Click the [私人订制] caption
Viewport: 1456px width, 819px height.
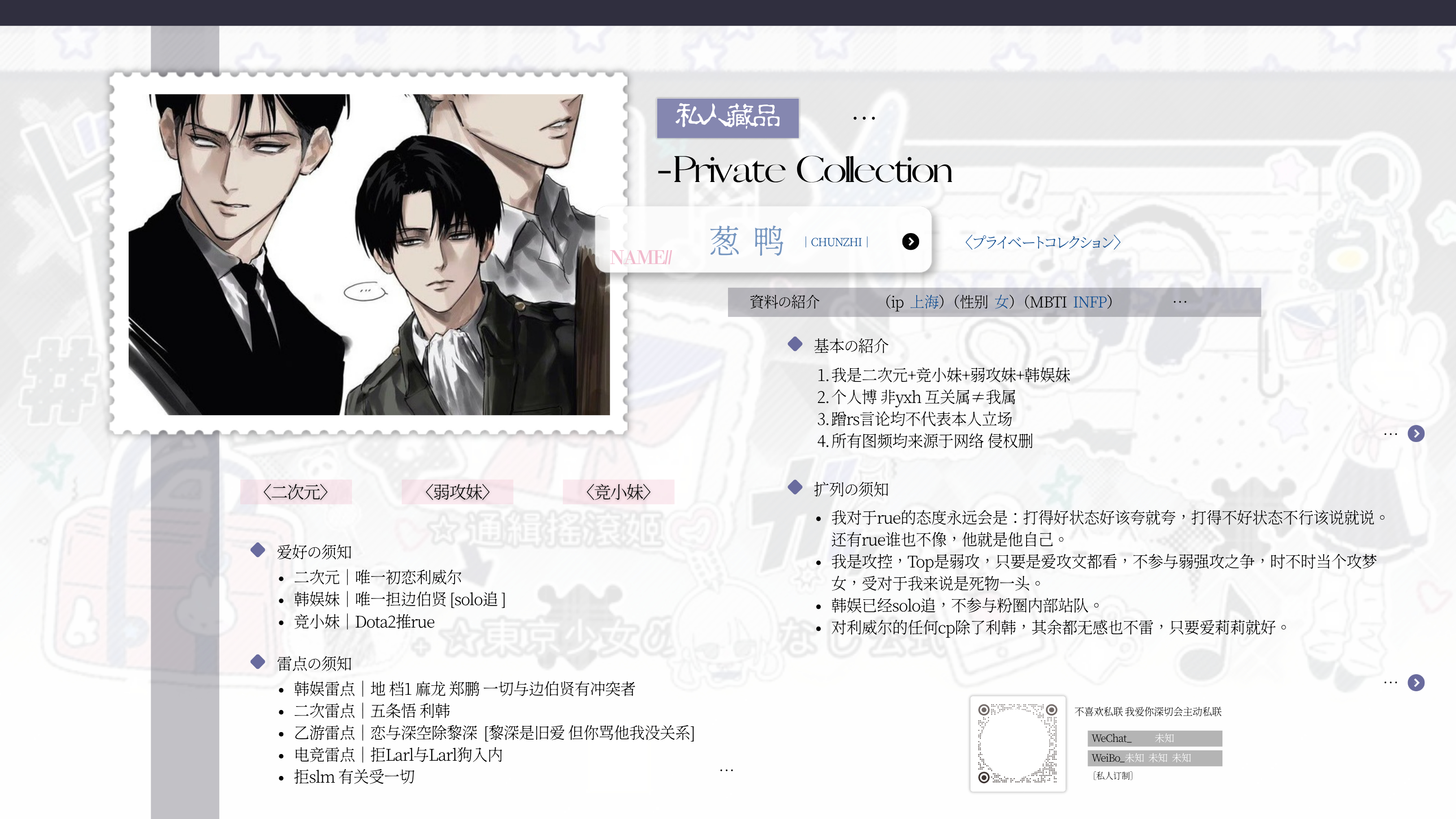click(1112, 776)
